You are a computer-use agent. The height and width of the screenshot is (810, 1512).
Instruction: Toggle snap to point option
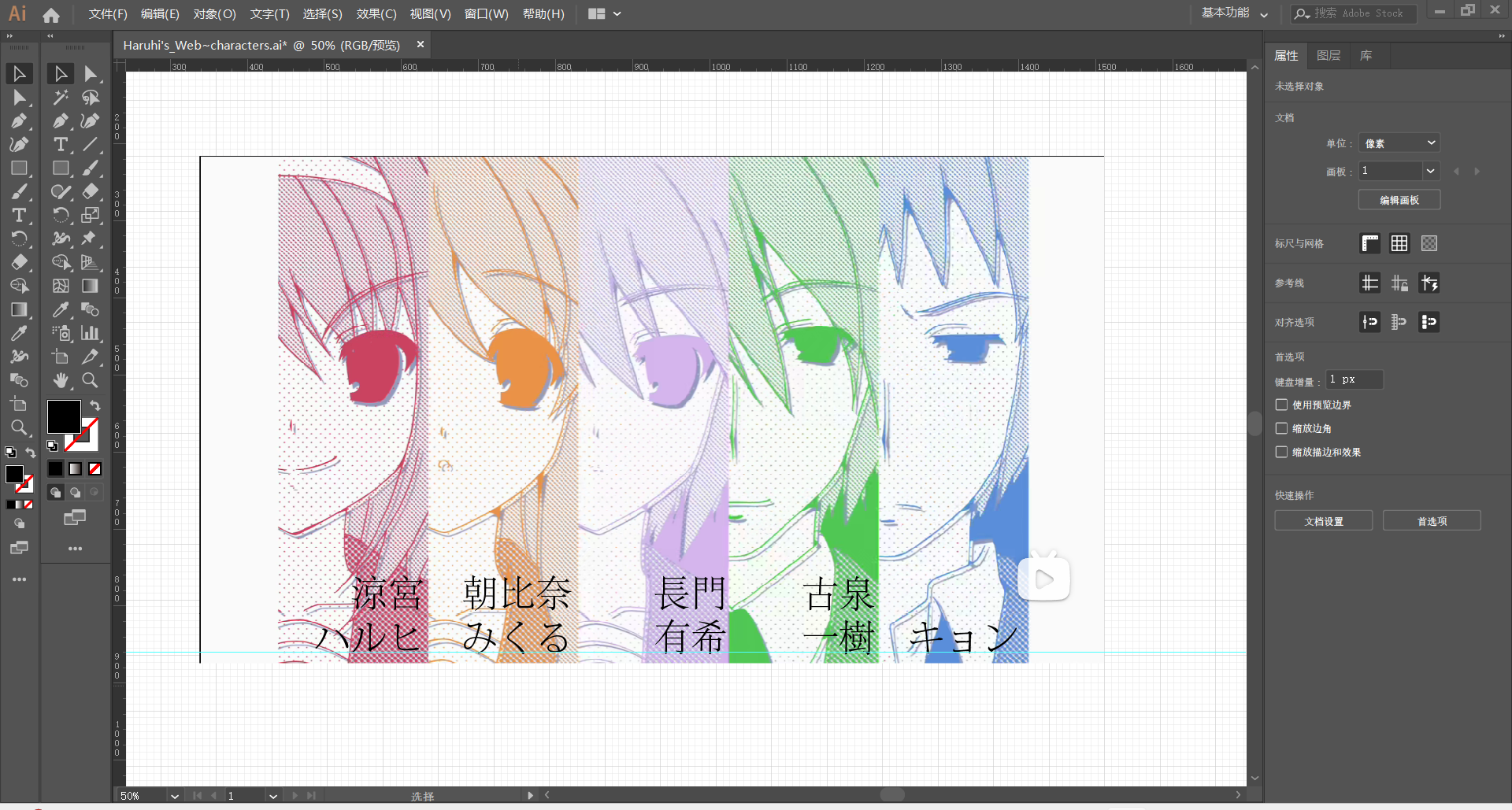[x=1370, y=322]
